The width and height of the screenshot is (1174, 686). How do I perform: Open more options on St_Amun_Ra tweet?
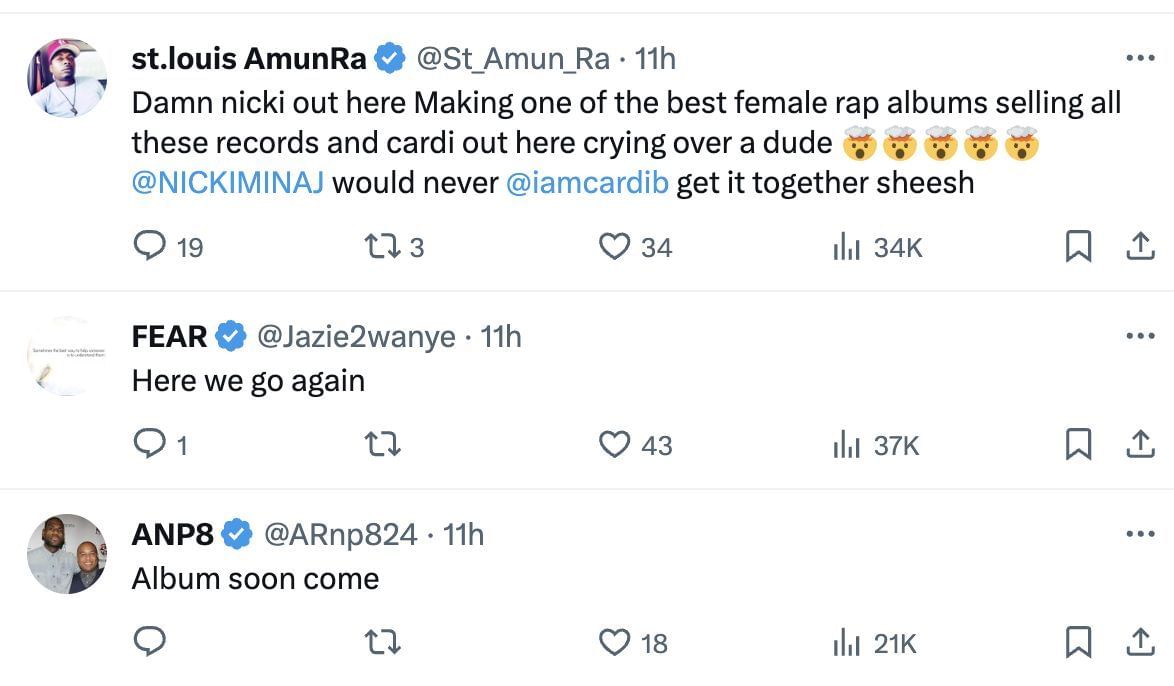[1140, 59]
